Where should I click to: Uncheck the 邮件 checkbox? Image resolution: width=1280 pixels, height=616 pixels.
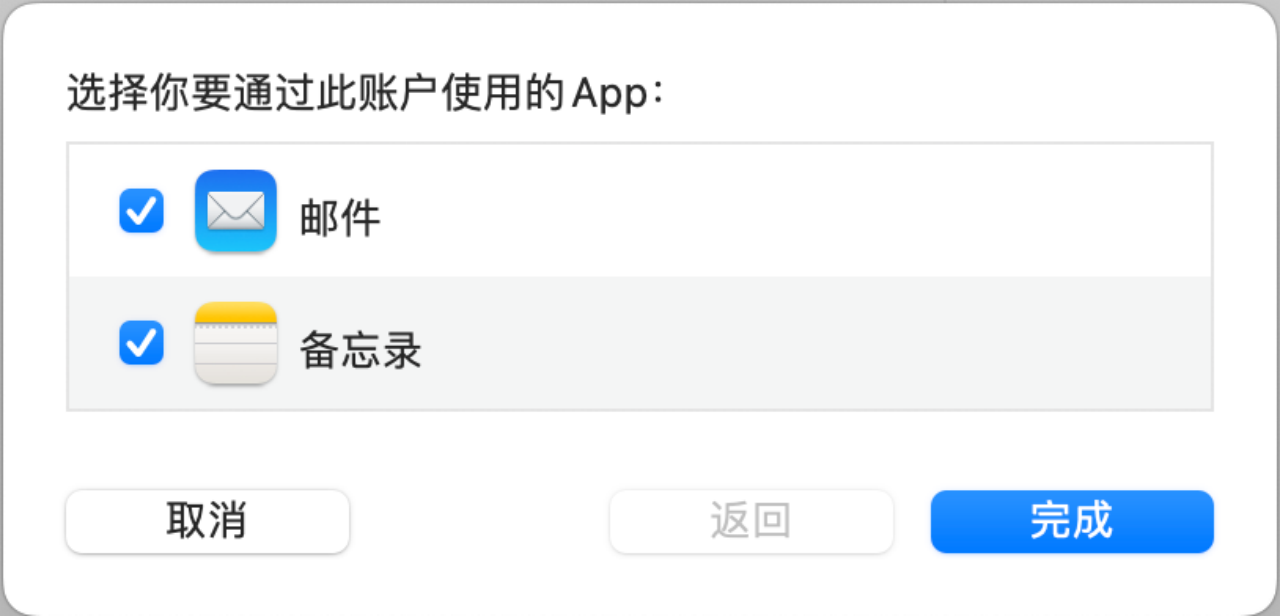tap(141, 211)
